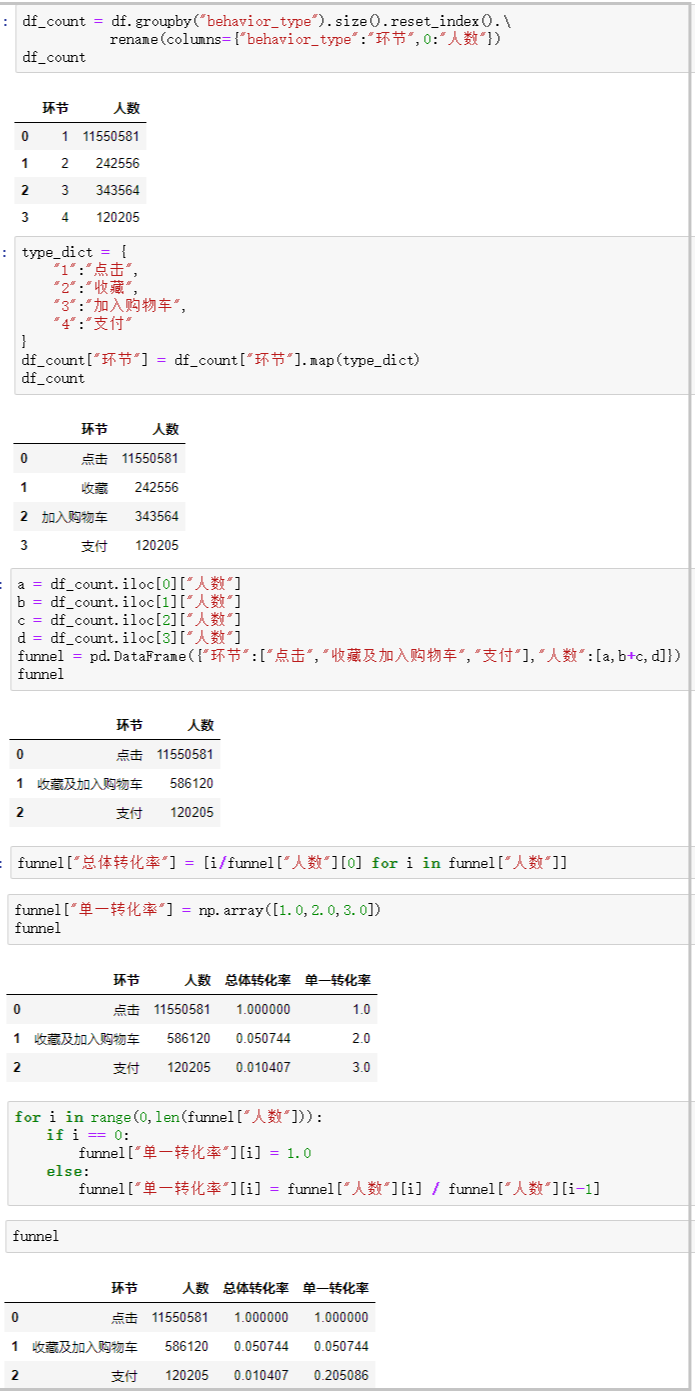Click the funnel["单一转化率"][i] = 1.0 line

pos(195,1153)
